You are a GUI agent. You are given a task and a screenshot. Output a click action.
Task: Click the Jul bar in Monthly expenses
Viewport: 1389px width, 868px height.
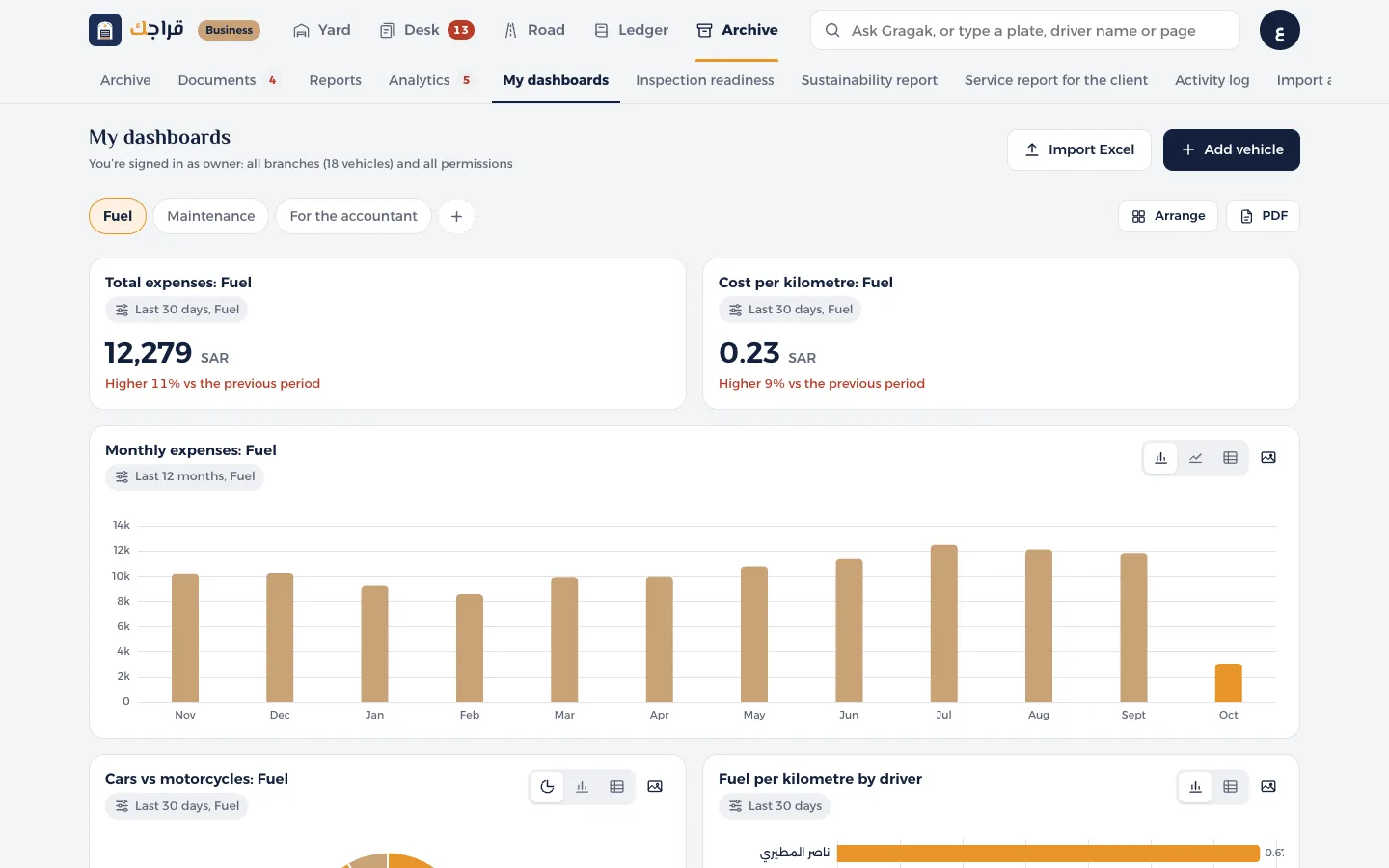click(x=943, y=623)
